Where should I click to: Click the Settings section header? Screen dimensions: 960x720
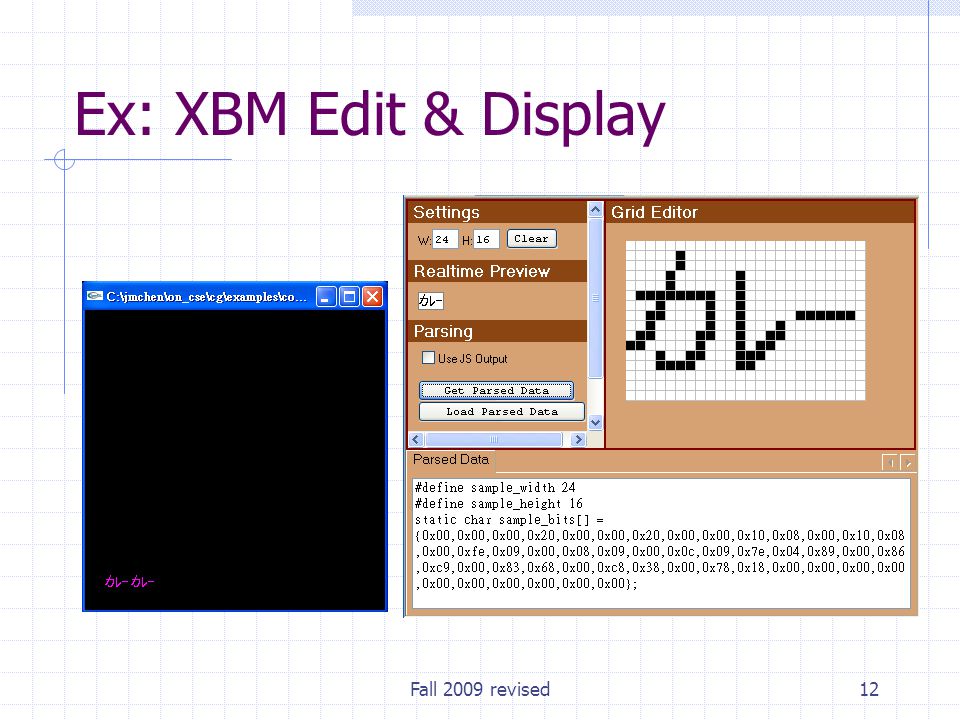[497, 212]
